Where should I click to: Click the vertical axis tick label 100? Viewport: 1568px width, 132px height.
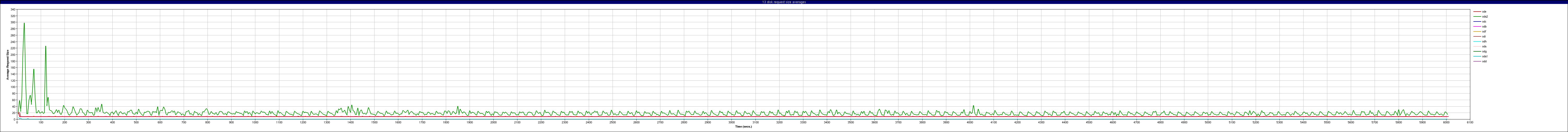13,87
